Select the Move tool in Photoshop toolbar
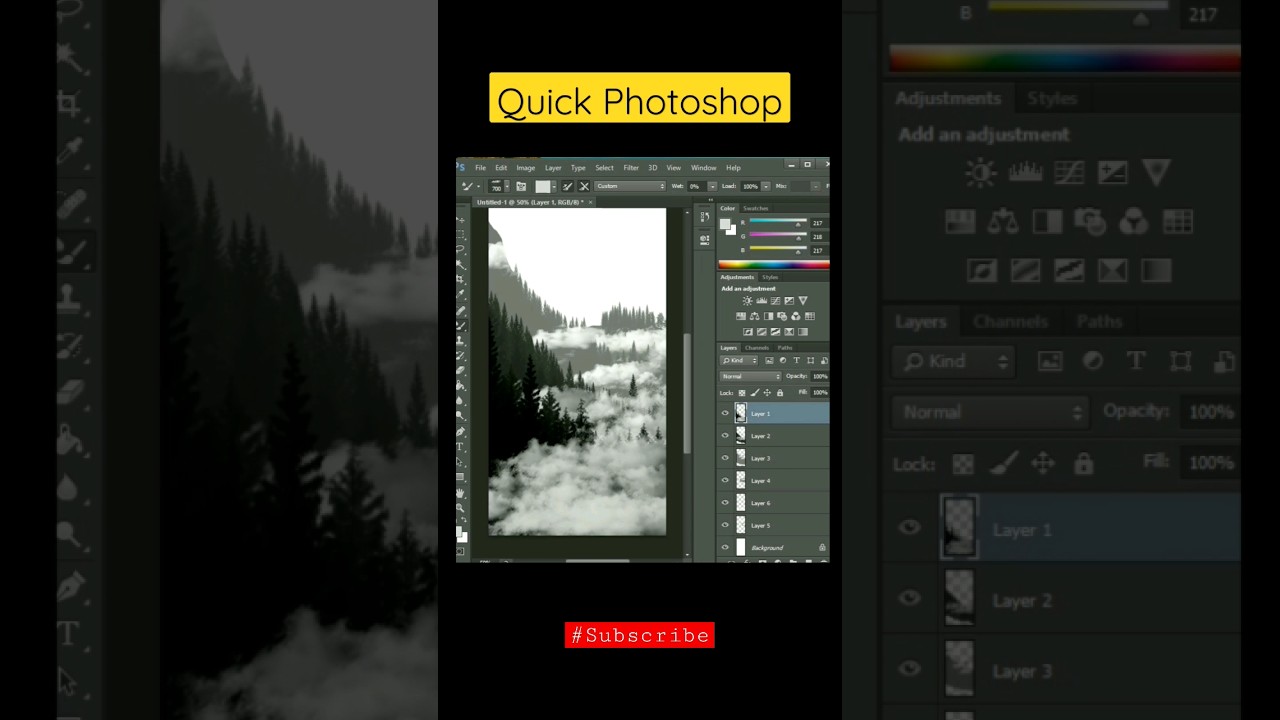Viewport: 1280px width, 720px height. click(461, 220)
